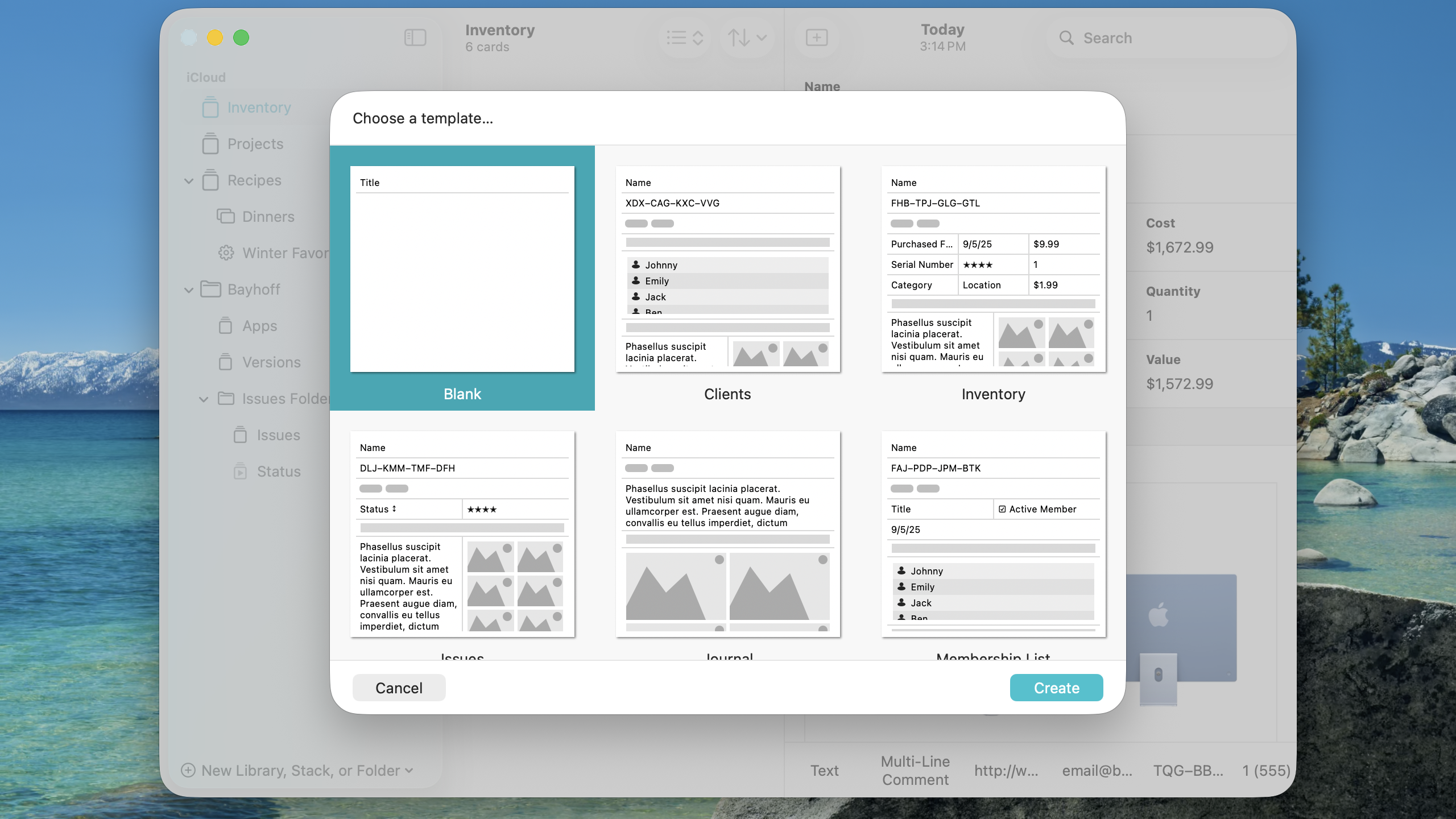Screen dimensions: 1456x819
Task: Click the Create button
Action: (x=1056, y=687)
